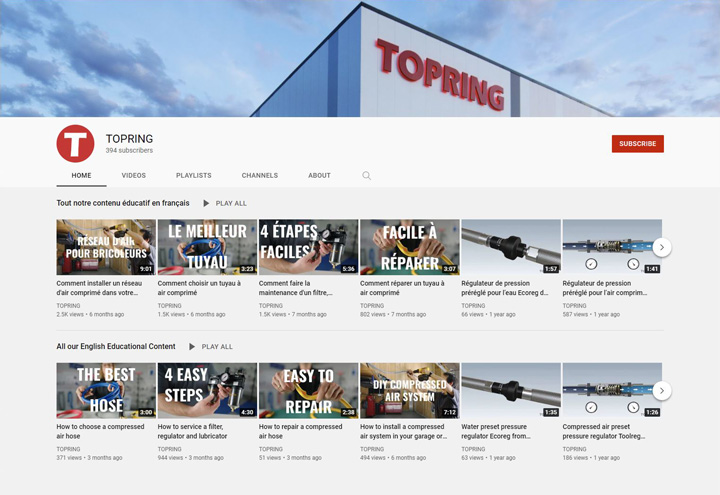Image resolution: width=720 pixels, height=495 pixels.
Task: Click title 'How to repair a compressed air hose'
Action: pos(301,431)
